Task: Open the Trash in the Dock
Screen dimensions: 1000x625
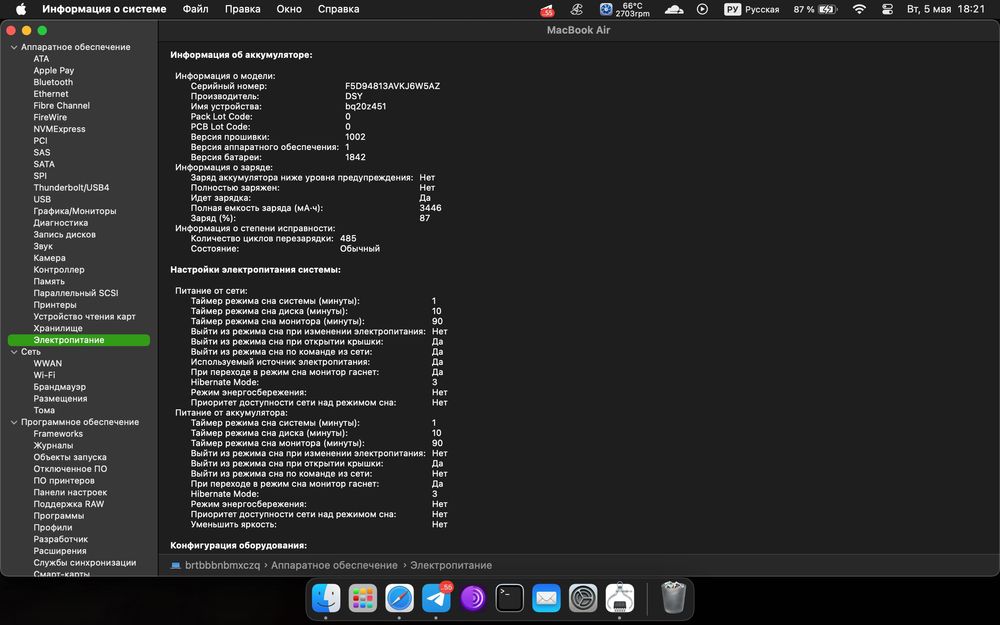Action: [x=673, y=598]
